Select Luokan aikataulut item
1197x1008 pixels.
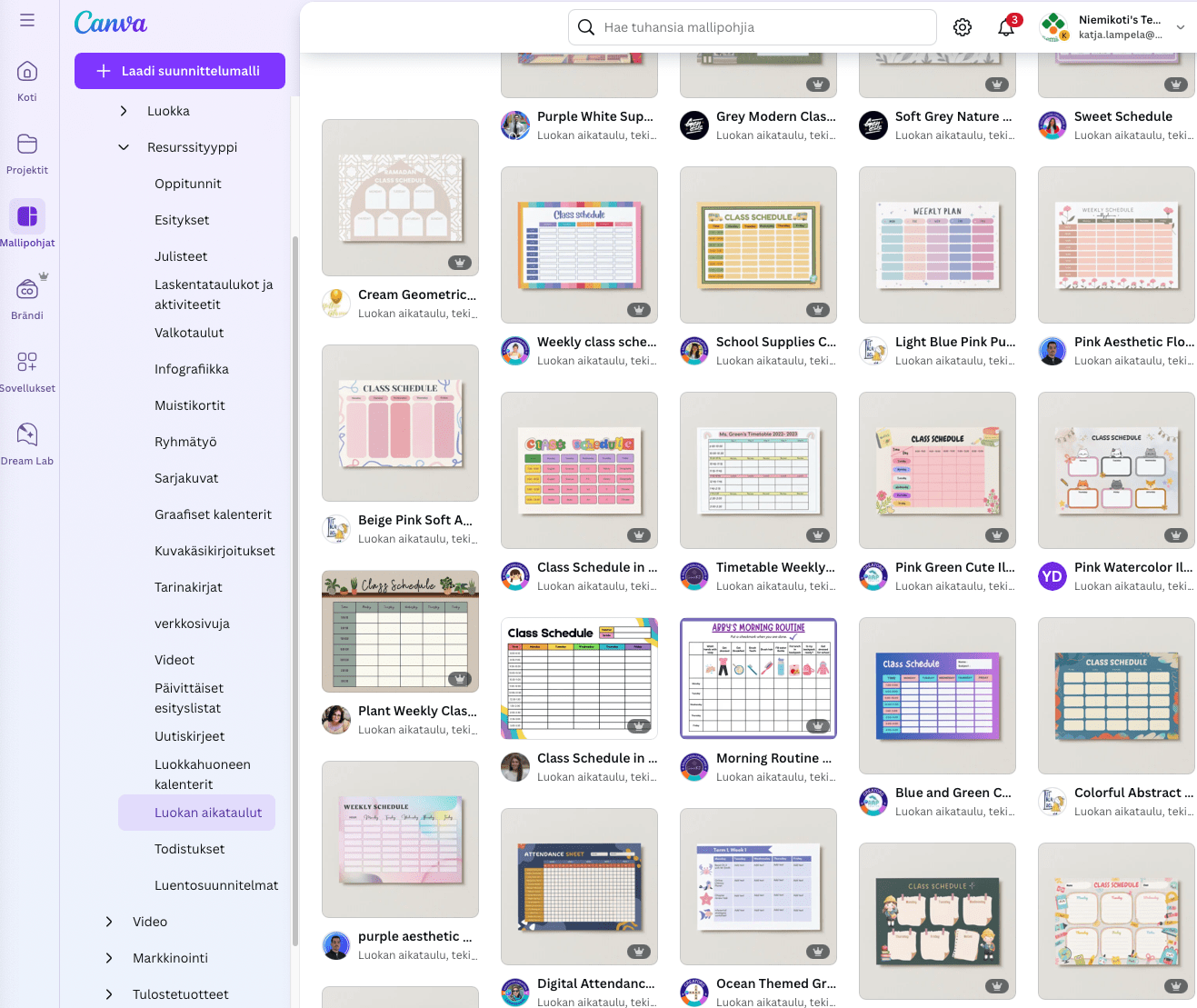pos(196,813)
